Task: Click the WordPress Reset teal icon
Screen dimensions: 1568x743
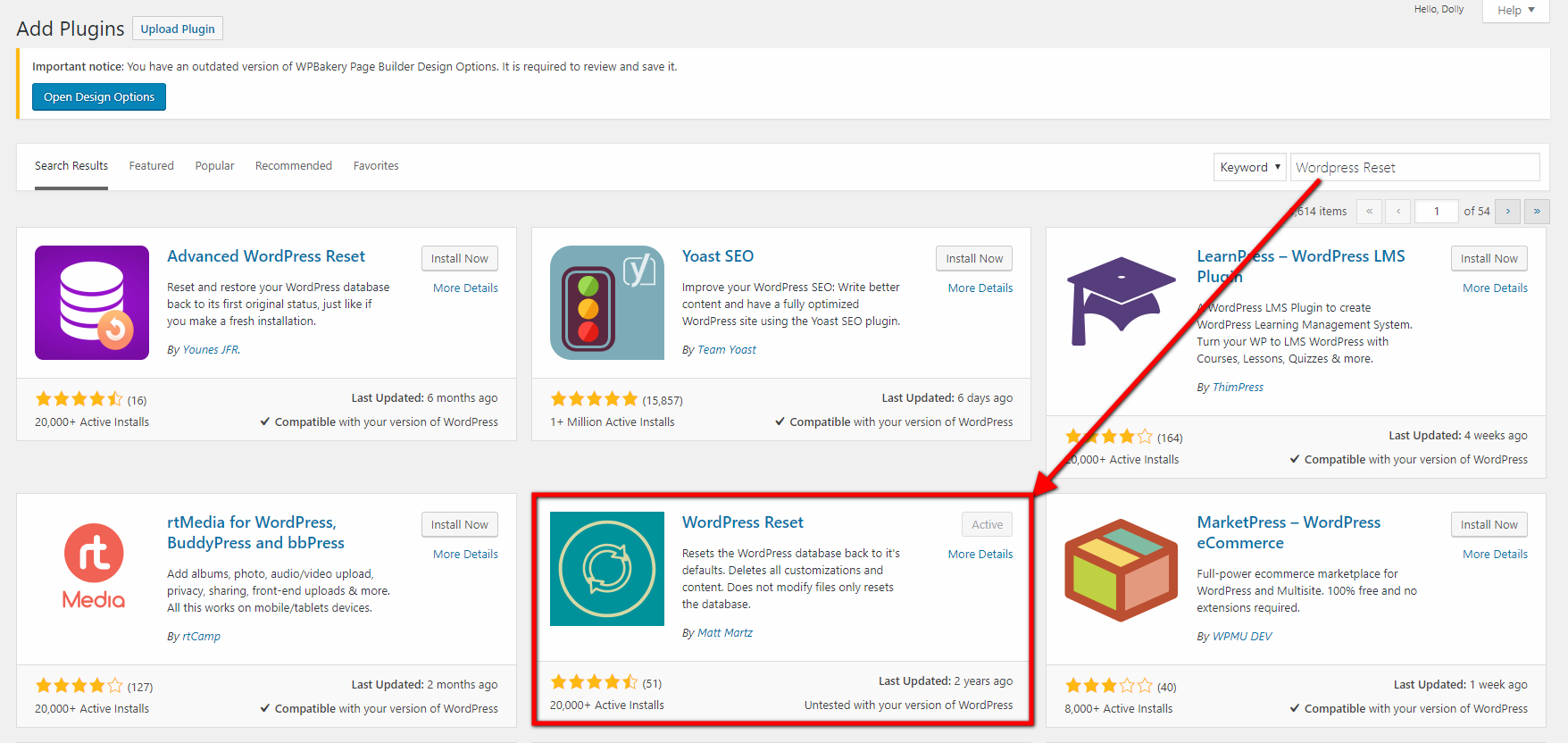Action: 606,569
